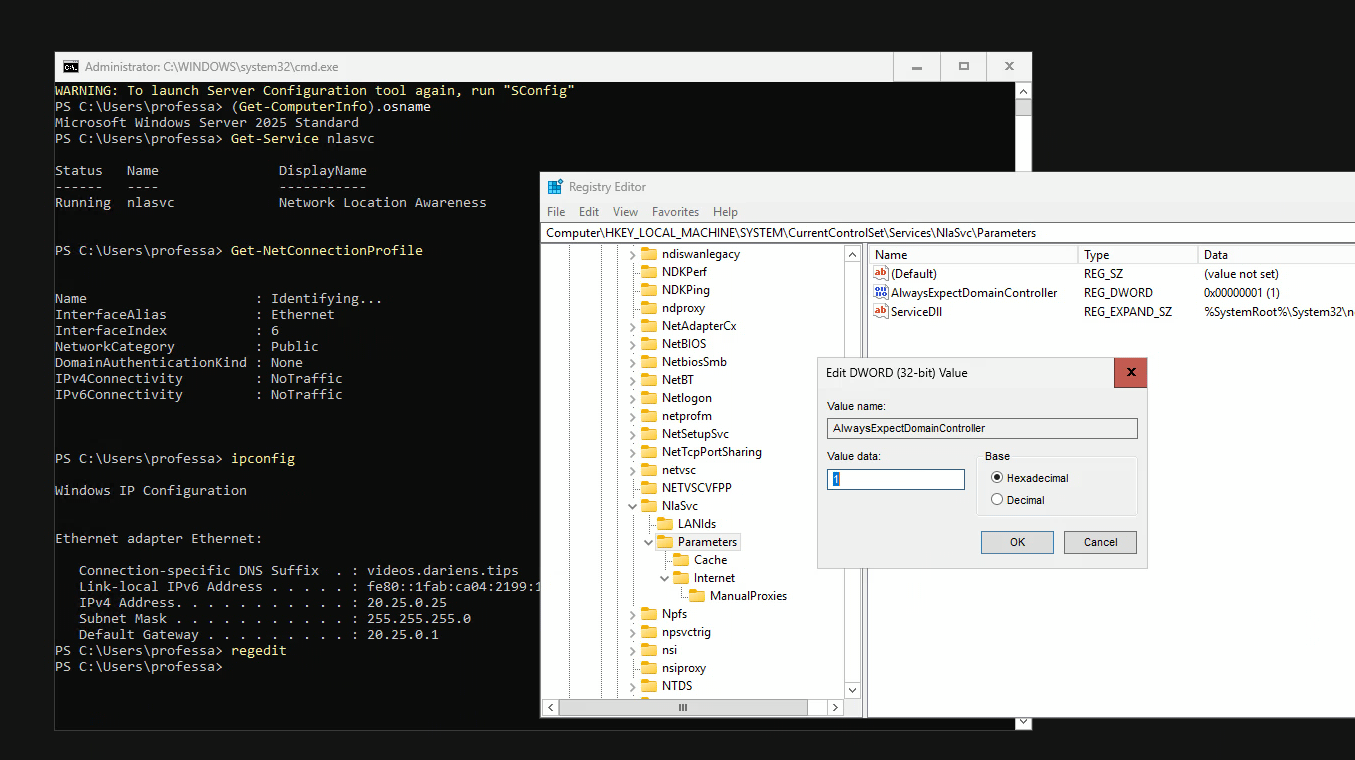Image resolution: width=1355 pixels, height=760 pixels.
Task: Expand the Netlogon tree node
Action: pyautogui.click(x=632, y=398)
